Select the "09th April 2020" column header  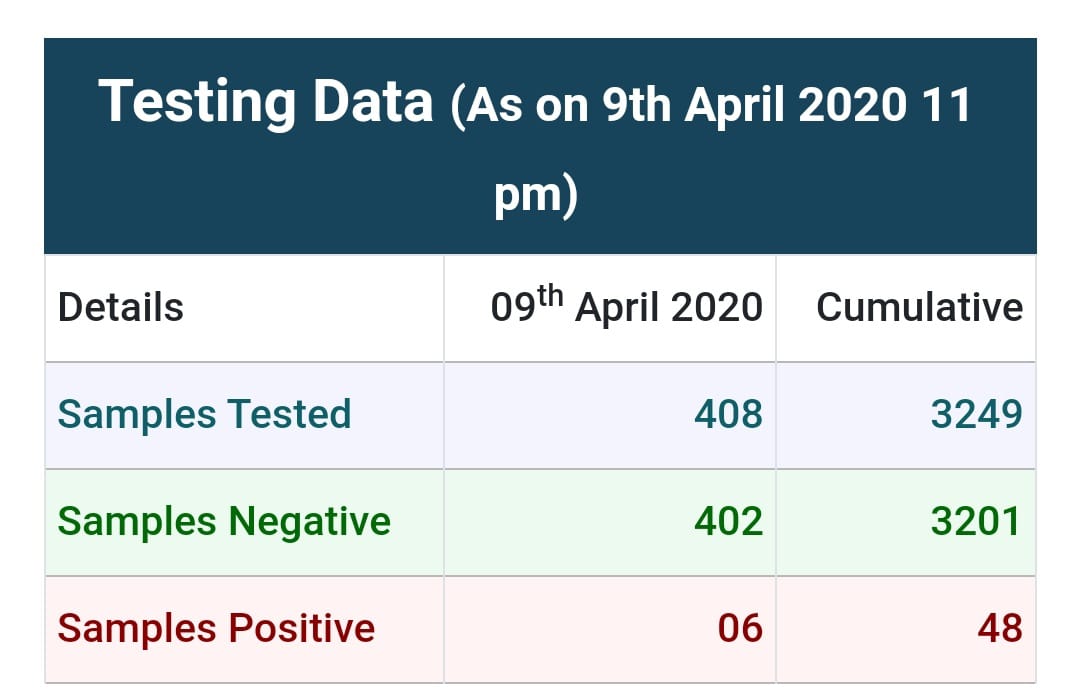tap(626, 307)
